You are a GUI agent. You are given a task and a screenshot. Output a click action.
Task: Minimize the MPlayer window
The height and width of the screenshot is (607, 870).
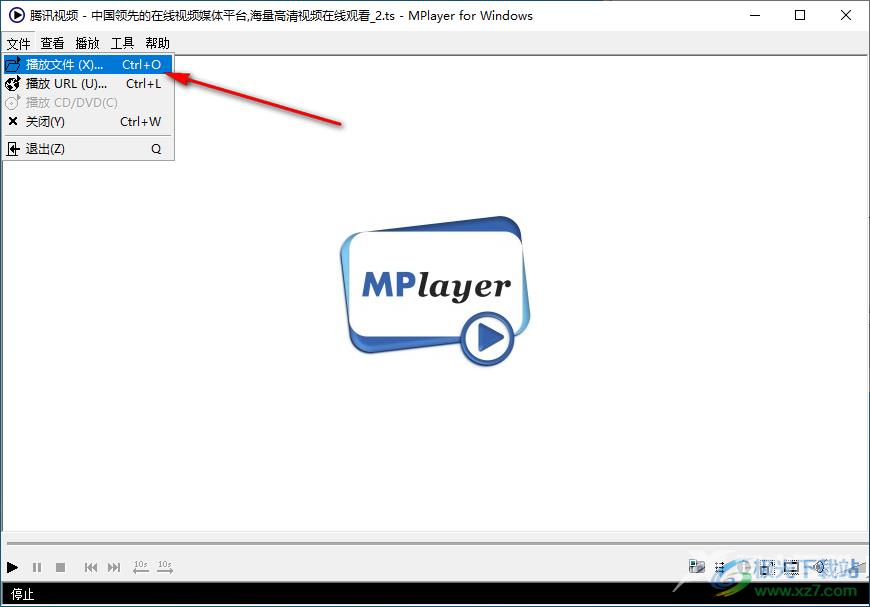tap(755, 15)
